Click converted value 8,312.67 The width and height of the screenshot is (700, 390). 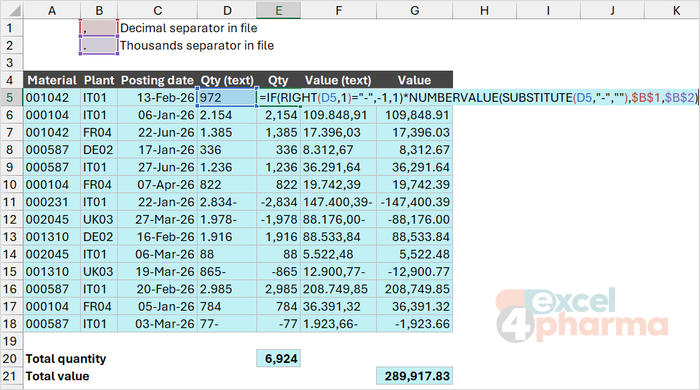tap(414, 149)
